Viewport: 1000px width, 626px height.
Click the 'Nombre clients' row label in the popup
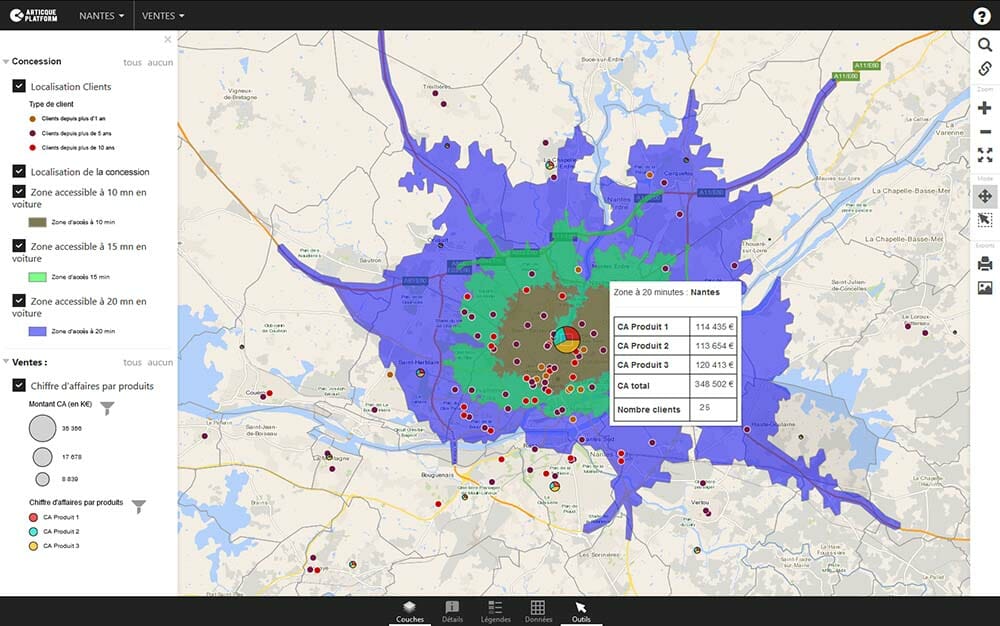(649, 410)
